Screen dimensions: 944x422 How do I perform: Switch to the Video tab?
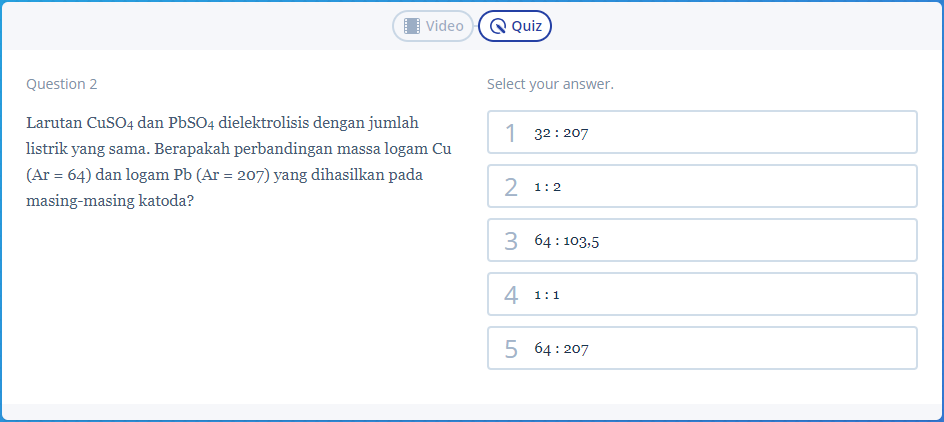click(433, 26)
